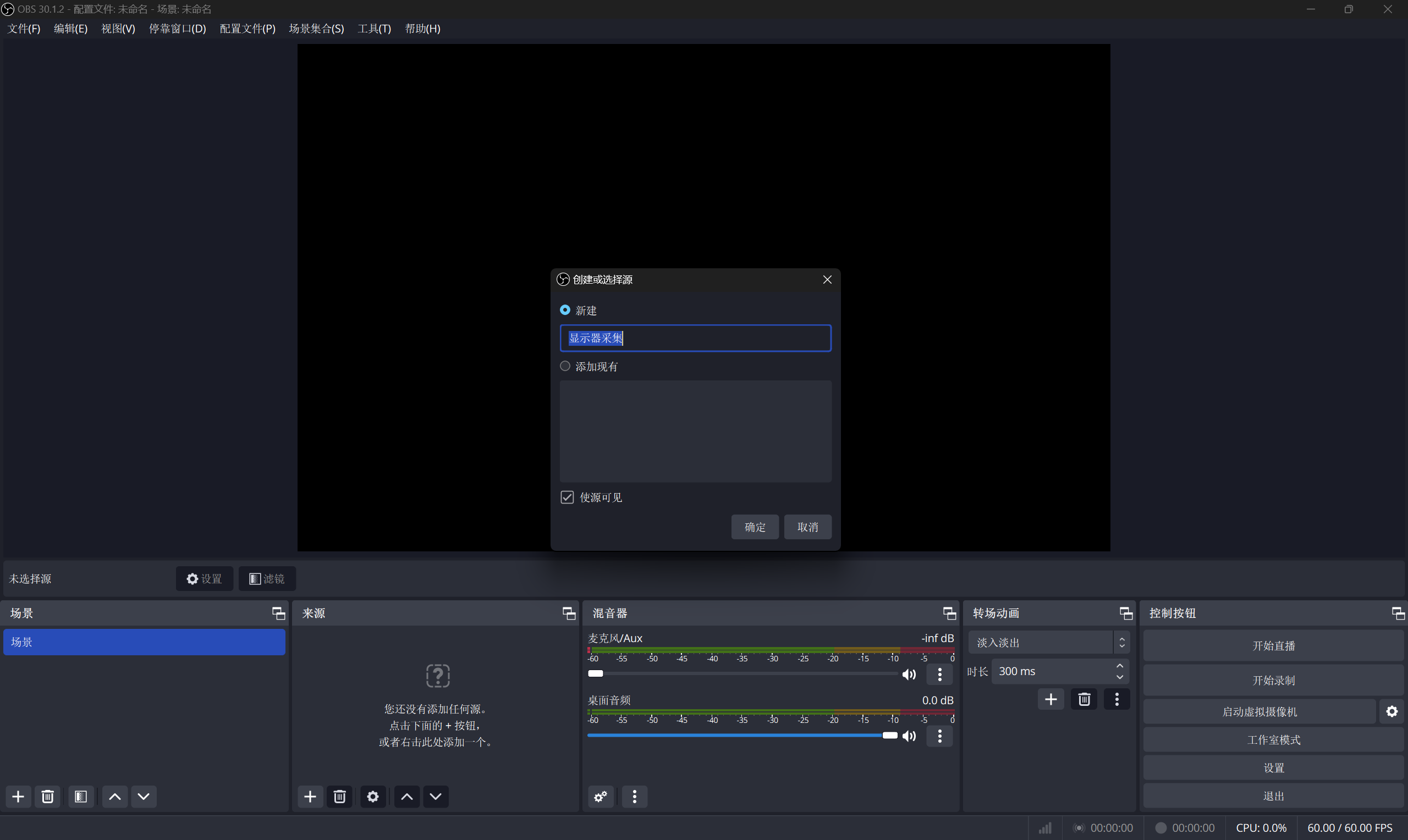Select the 新建 radio button
The width and height of the screenshot is (1408, 840).
click(565, 310)
